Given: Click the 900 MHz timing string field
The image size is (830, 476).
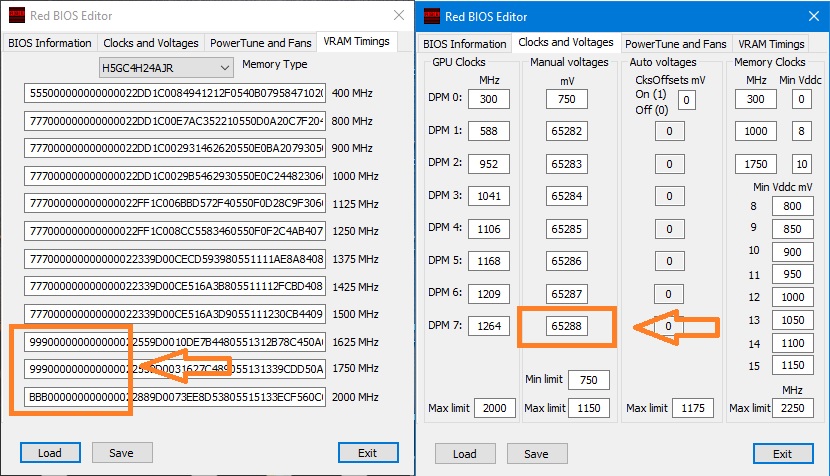Looking at the screenshot, I should click(x=175, y=148).
